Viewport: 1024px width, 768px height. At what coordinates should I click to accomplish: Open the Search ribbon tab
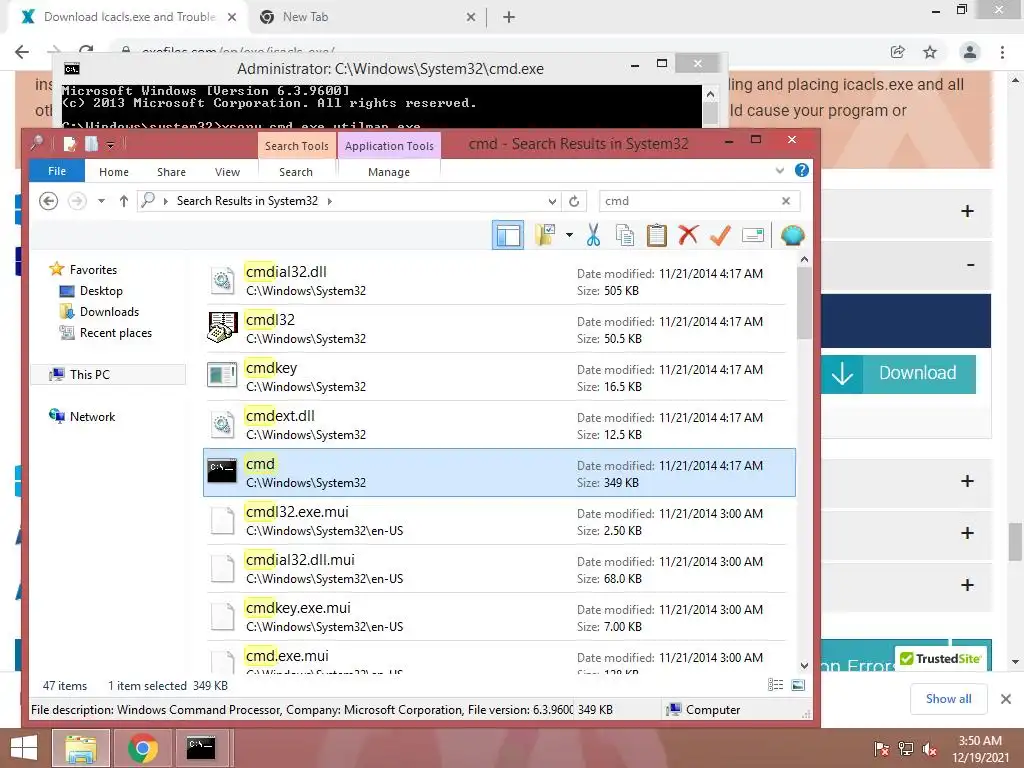pos(296,172)
